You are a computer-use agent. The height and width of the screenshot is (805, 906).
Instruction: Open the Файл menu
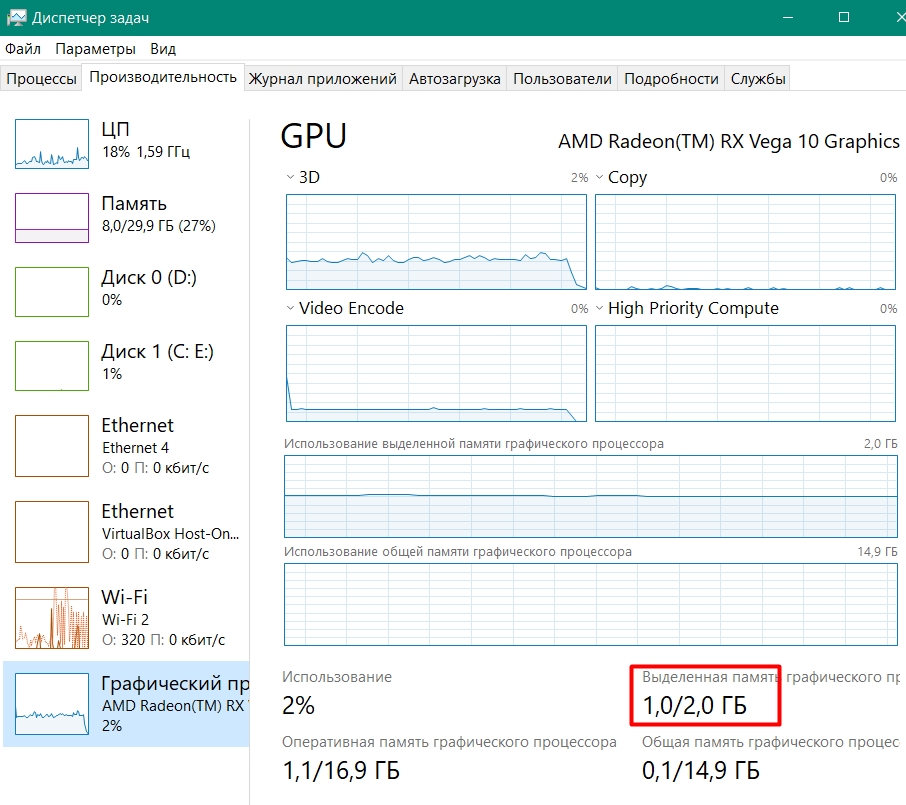point(23,48)
